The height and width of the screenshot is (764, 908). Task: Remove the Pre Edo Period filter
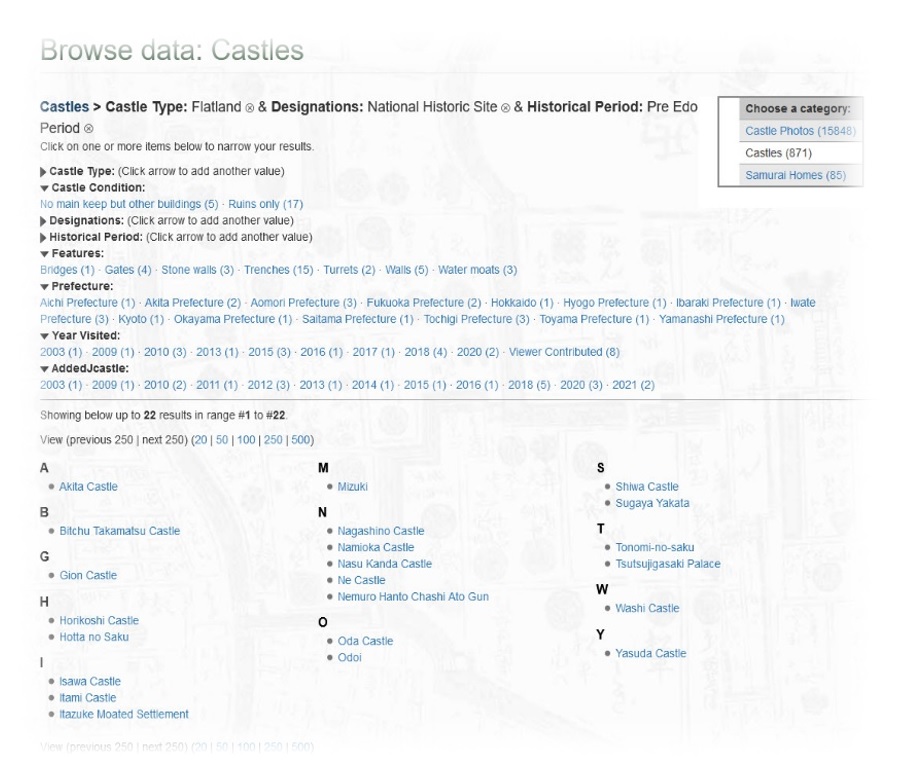89,129
